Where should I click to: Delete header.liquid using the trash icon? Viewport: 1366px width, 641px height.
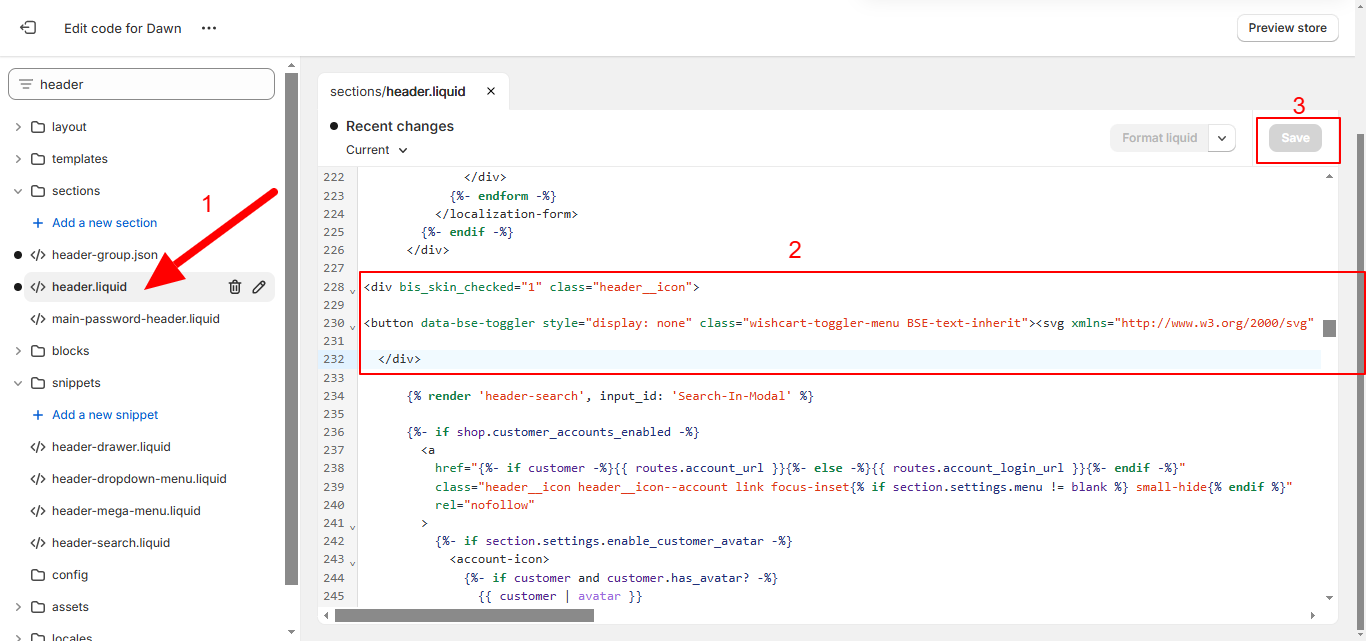pos(235,287)
